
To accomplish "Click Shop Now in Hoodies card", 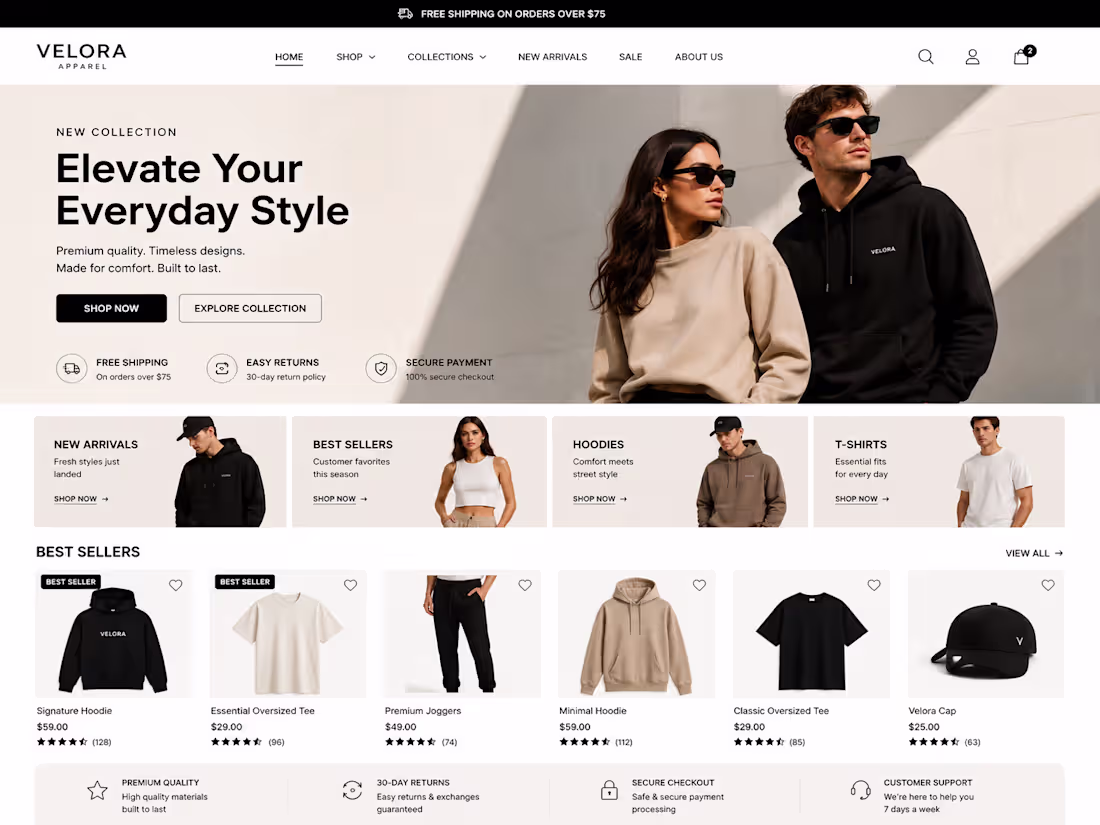I will (600, 499).
